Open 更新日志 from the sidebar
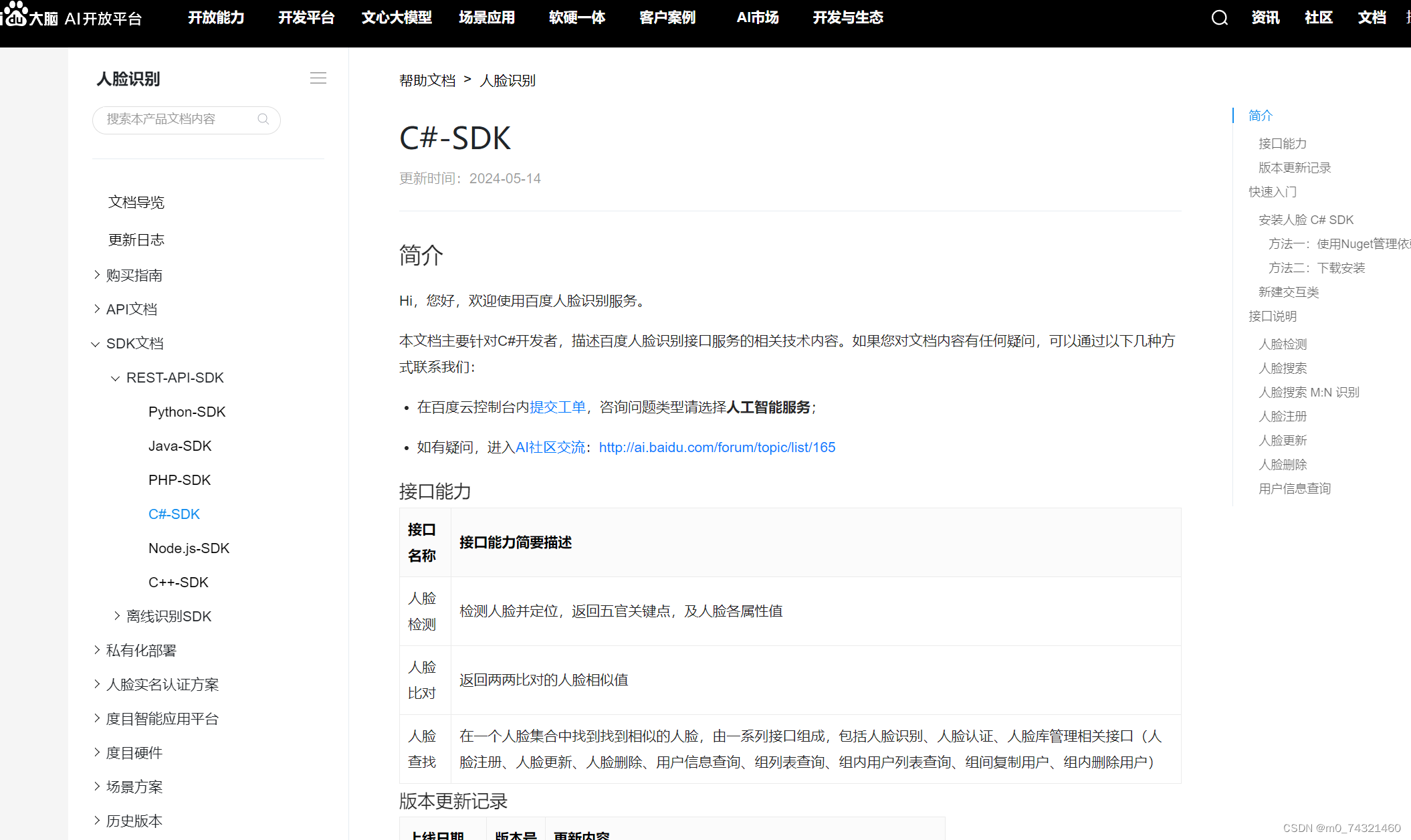 click(136, 239)
